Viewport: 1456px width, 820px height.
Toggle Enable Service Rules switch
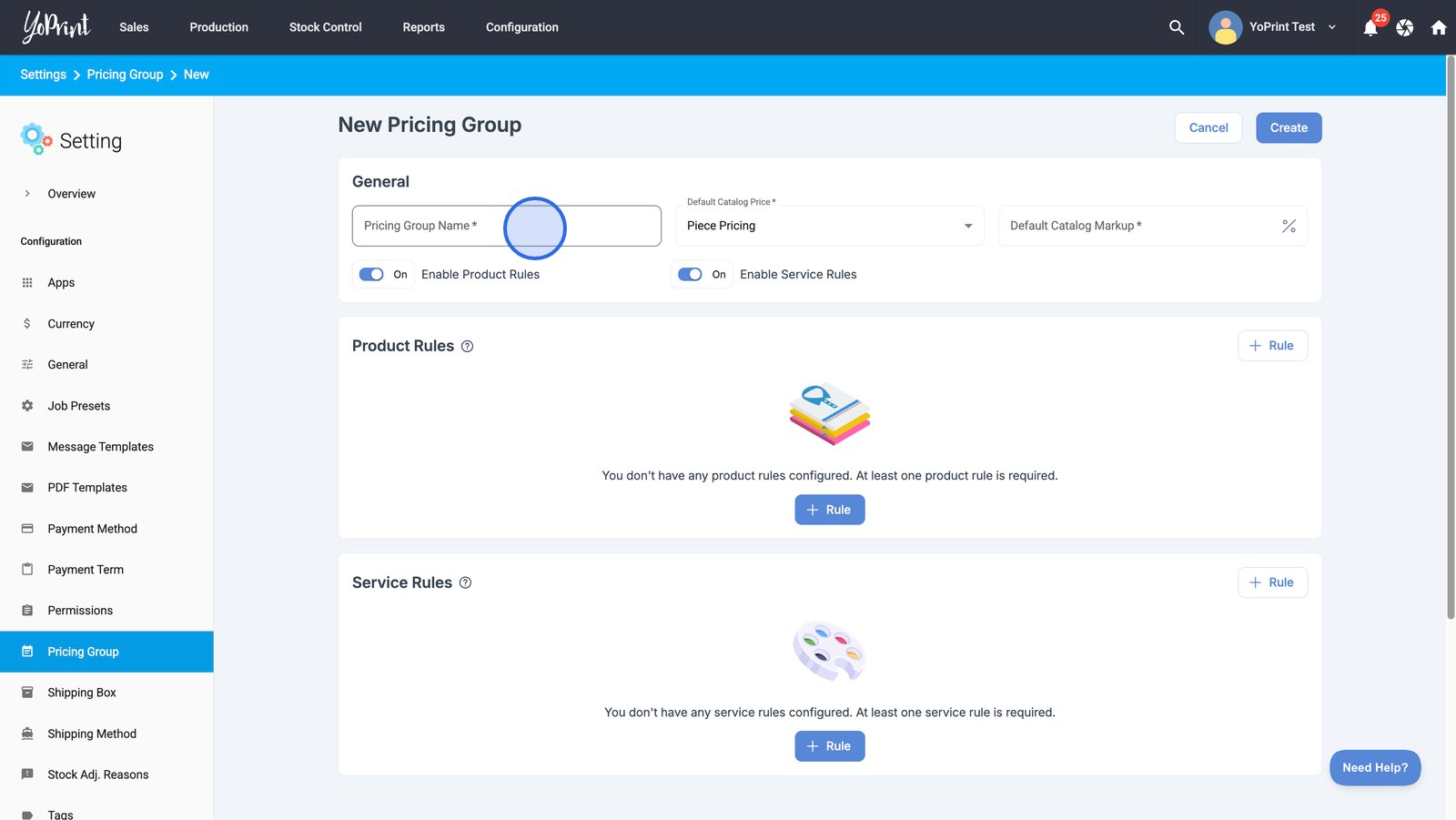pos(690,274)
